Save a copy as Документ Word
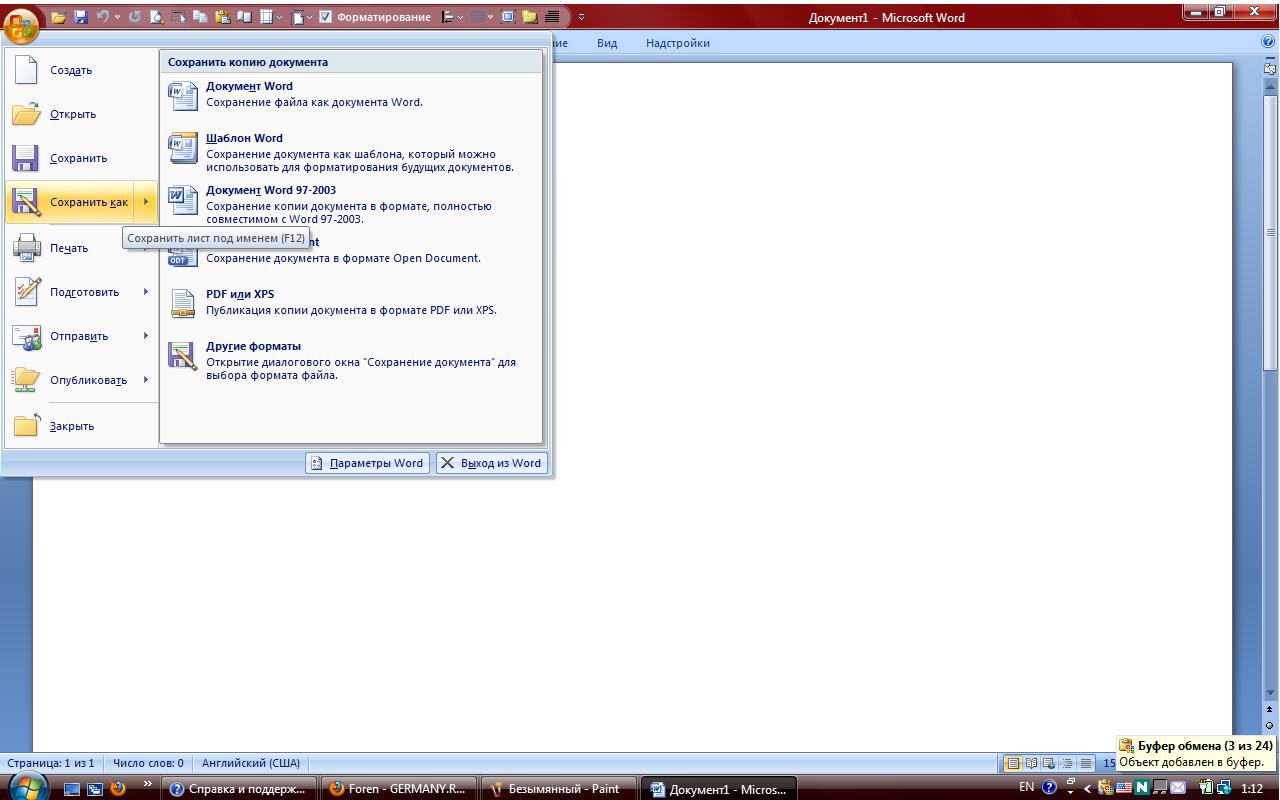This screenshot has width=1280, height=800. [352, 95]
